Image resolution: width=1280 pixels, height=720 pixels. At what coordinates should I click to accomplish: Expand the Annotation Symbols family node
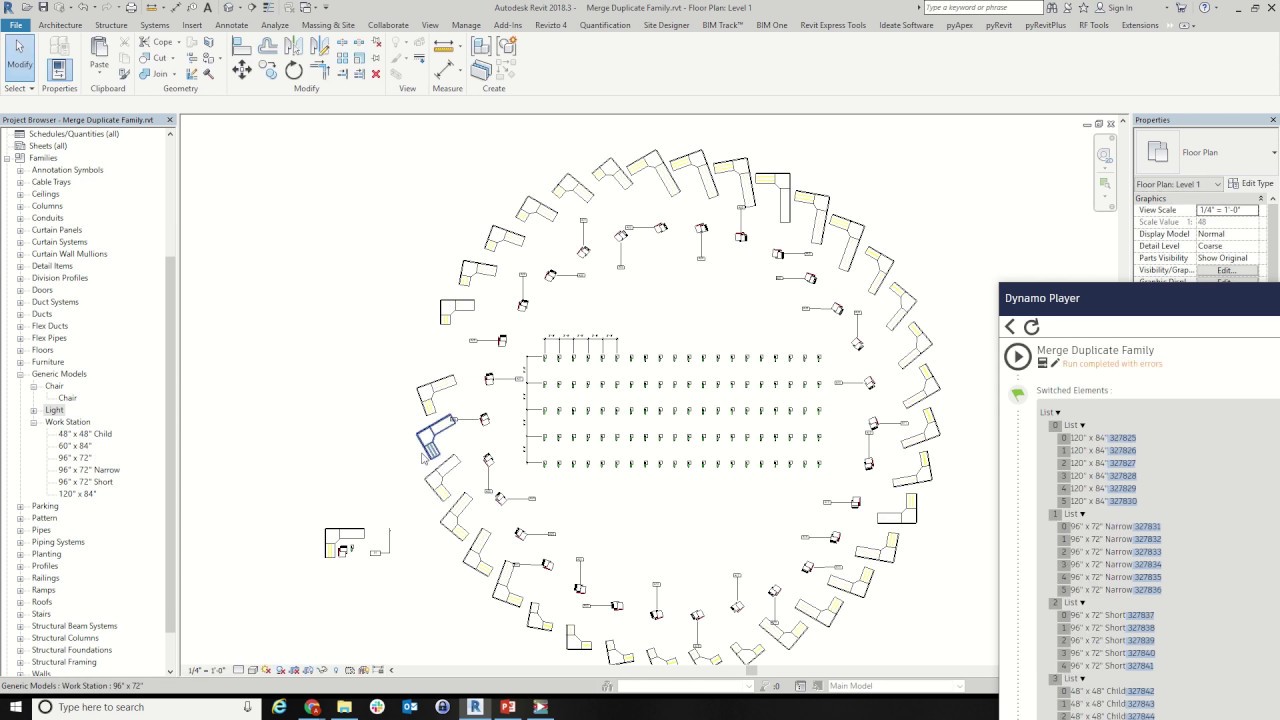(20, 170)
